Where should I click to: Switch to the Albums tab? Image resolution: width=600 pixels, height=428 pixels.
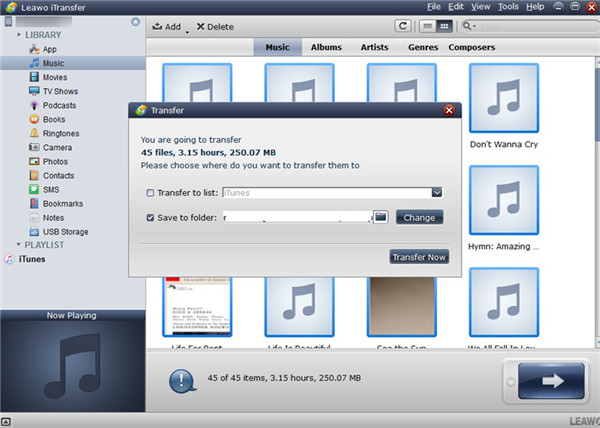tap(326, 47)
